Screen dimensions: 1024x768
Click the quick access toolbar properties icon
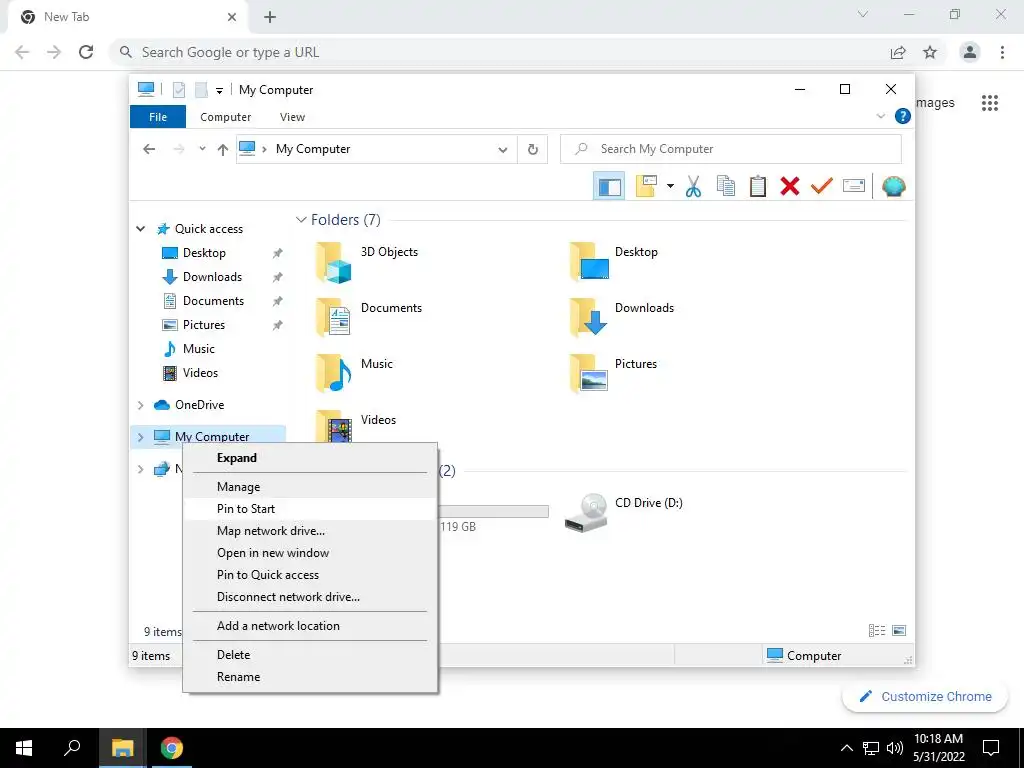178,90
